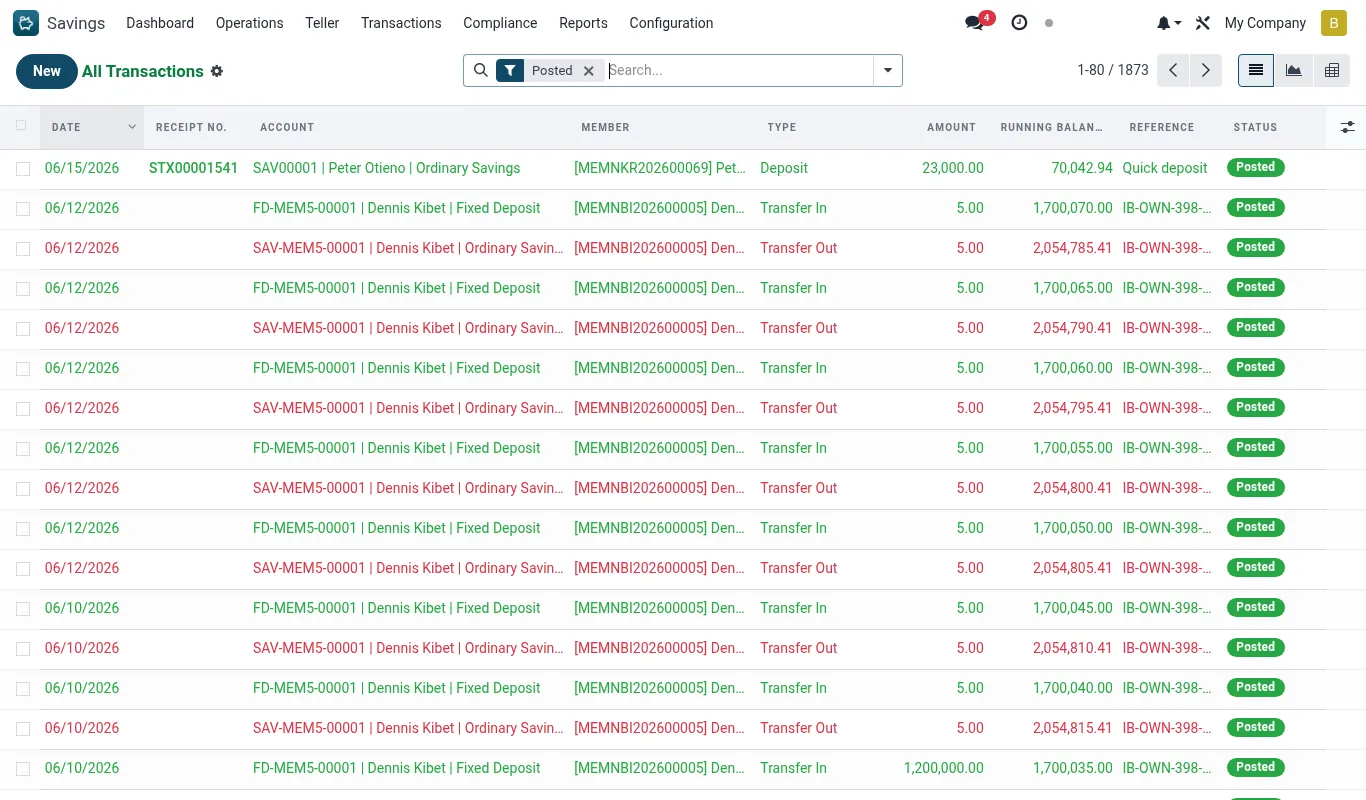Click the 2,054,810.41 running balance cell
The image size is (1366, 800).
click(x=1072, y=648)
